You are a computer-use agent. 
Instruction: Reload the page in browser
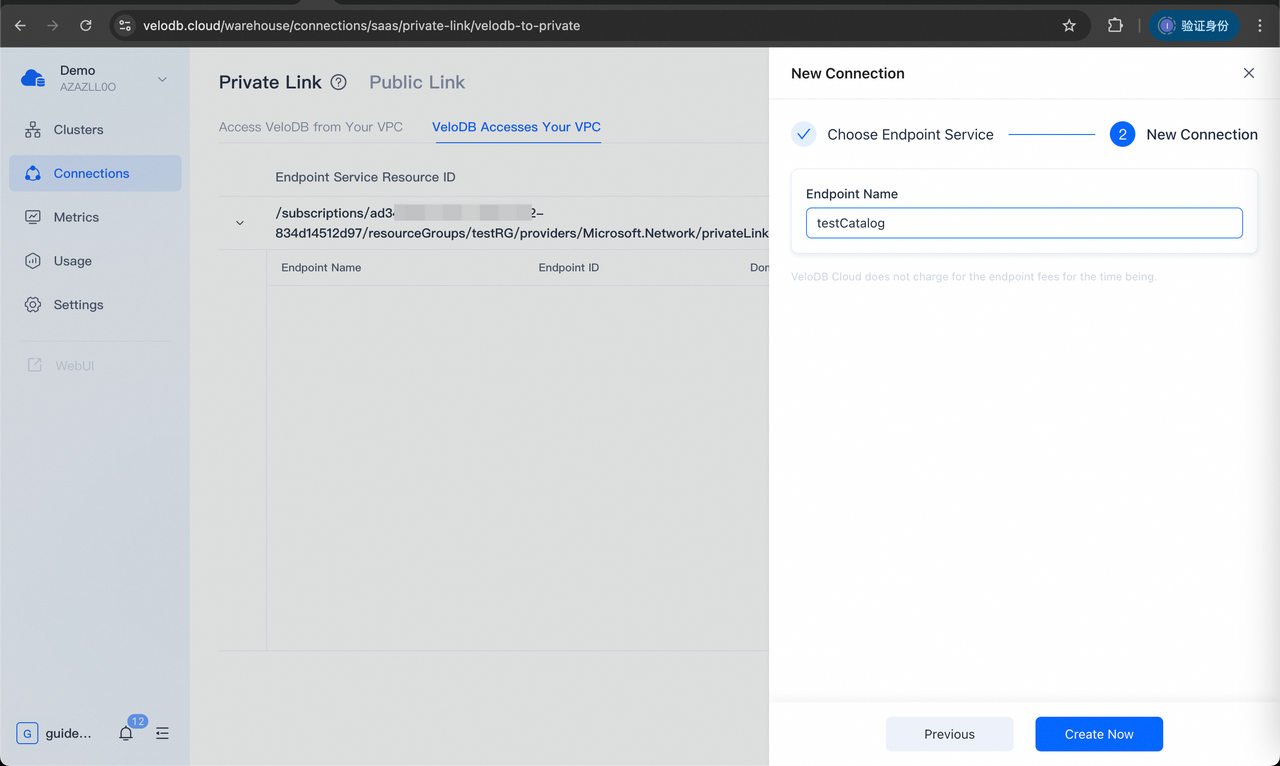coord(86,25)
